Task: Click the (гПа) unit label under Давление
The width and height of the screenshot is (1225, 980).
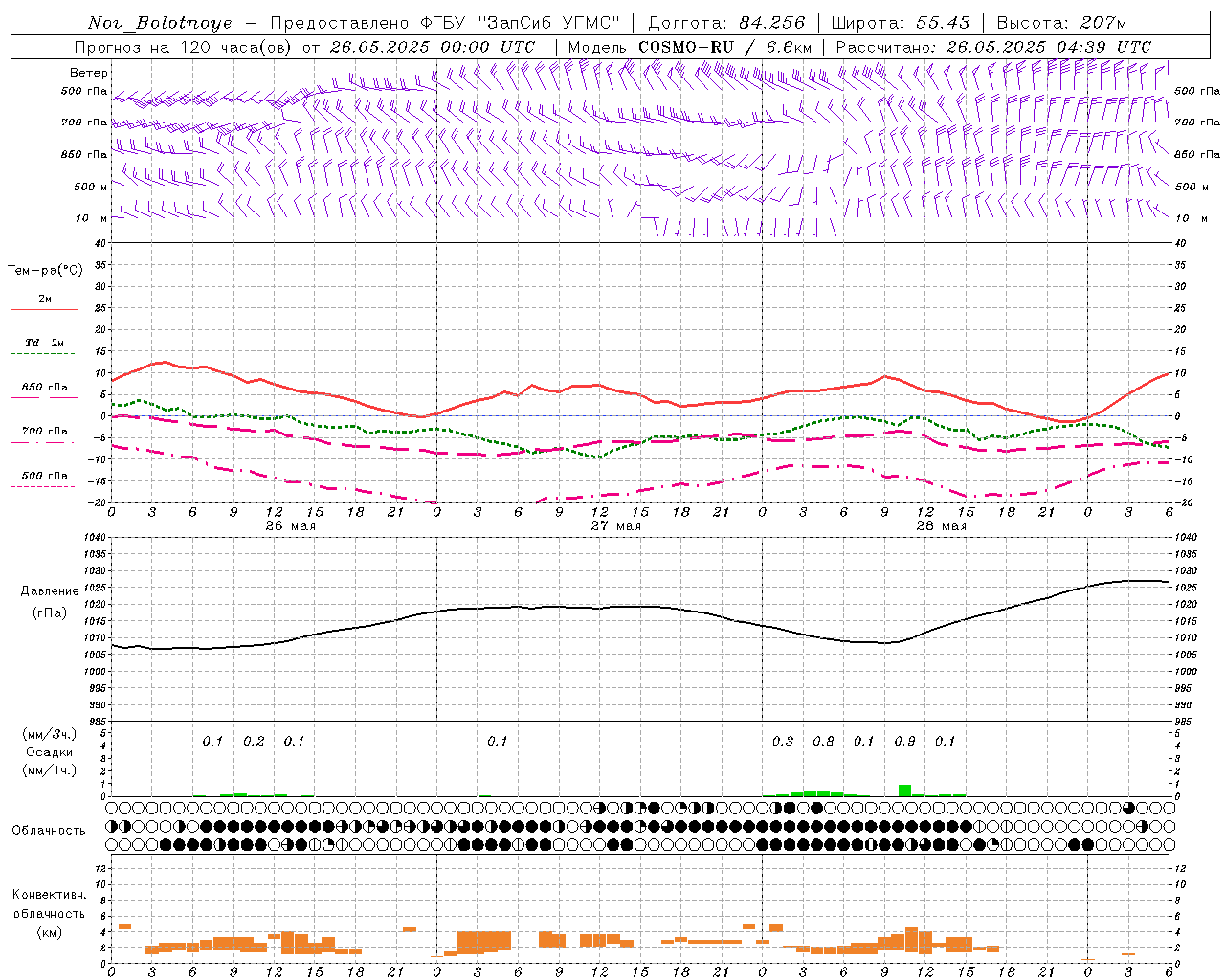Action: (x=50, y=612)
